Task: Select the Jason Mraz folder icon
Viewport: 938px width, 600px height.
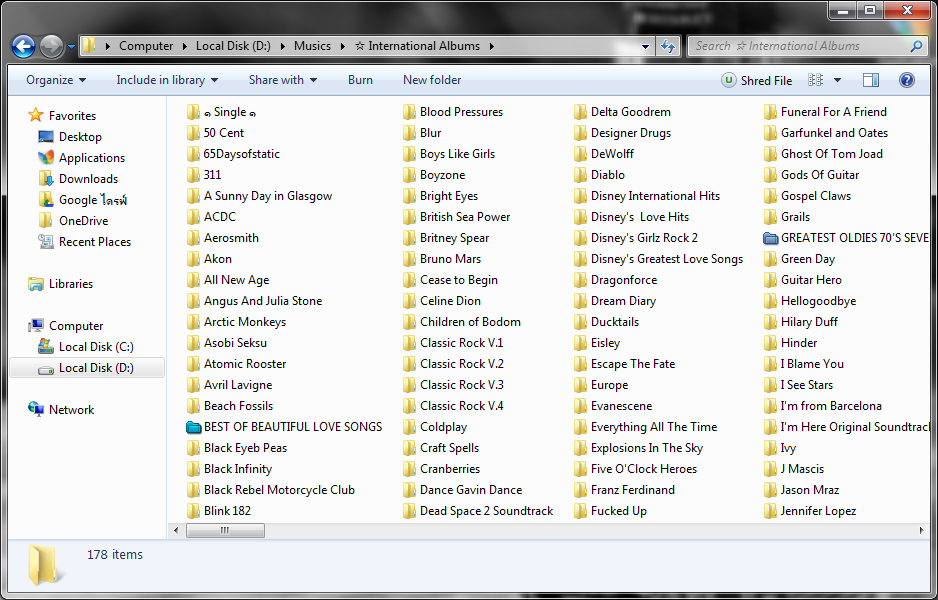Action: (x=770, y=490)
